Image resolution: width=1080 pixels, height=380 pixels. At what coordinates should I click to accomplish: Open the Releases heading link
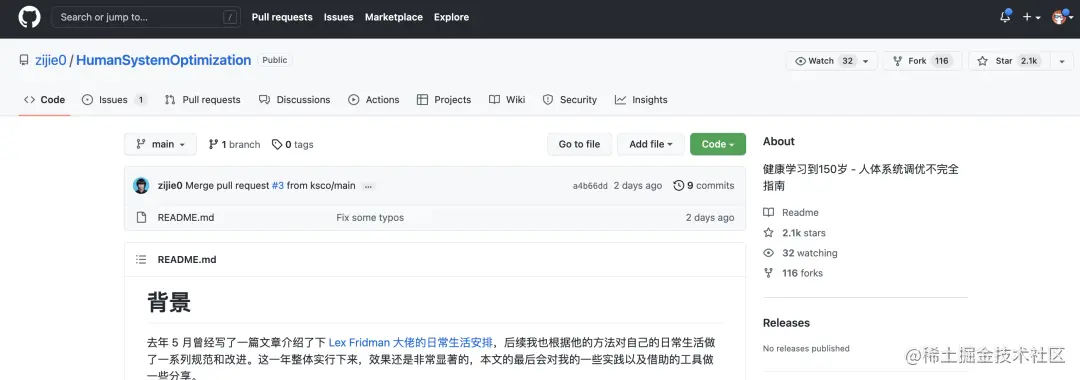[x=787, y=323]
